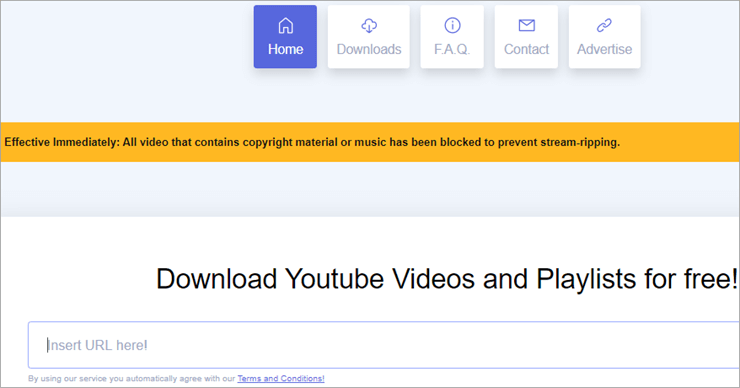This screenshot has width=740, height=388.
Task: Open the F.A.Q. label
Action: pyautogui.click(x=452, y=49)
